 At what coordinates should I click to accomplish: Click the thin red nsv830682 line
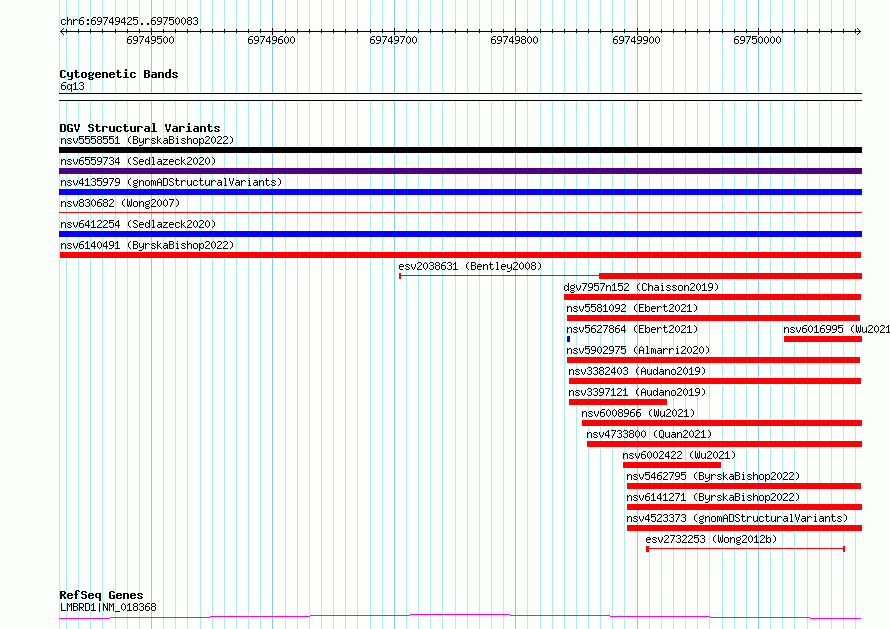pyautogui.click(x=460, y=213)
